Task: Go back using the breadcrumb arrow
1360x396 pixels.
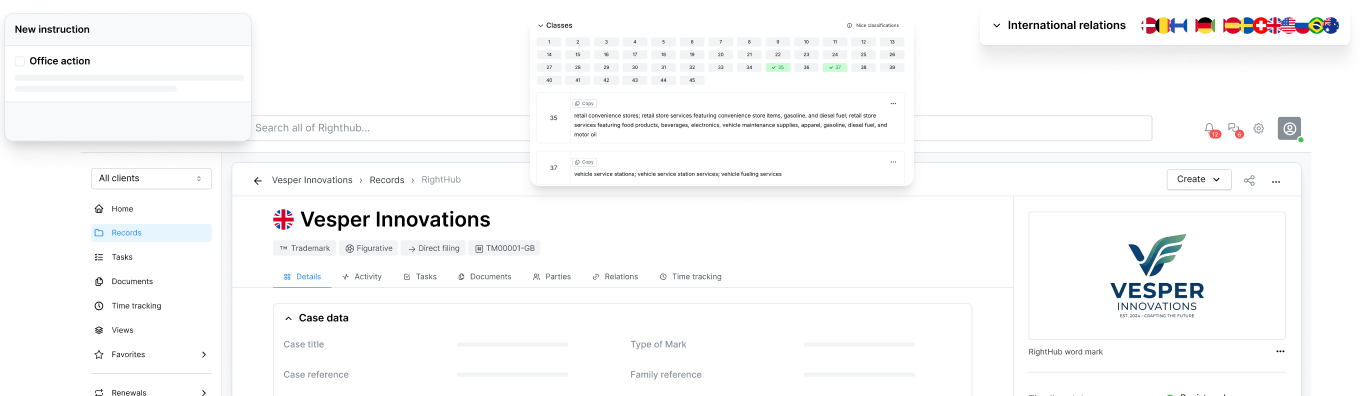Action: [x=258, y=180]
